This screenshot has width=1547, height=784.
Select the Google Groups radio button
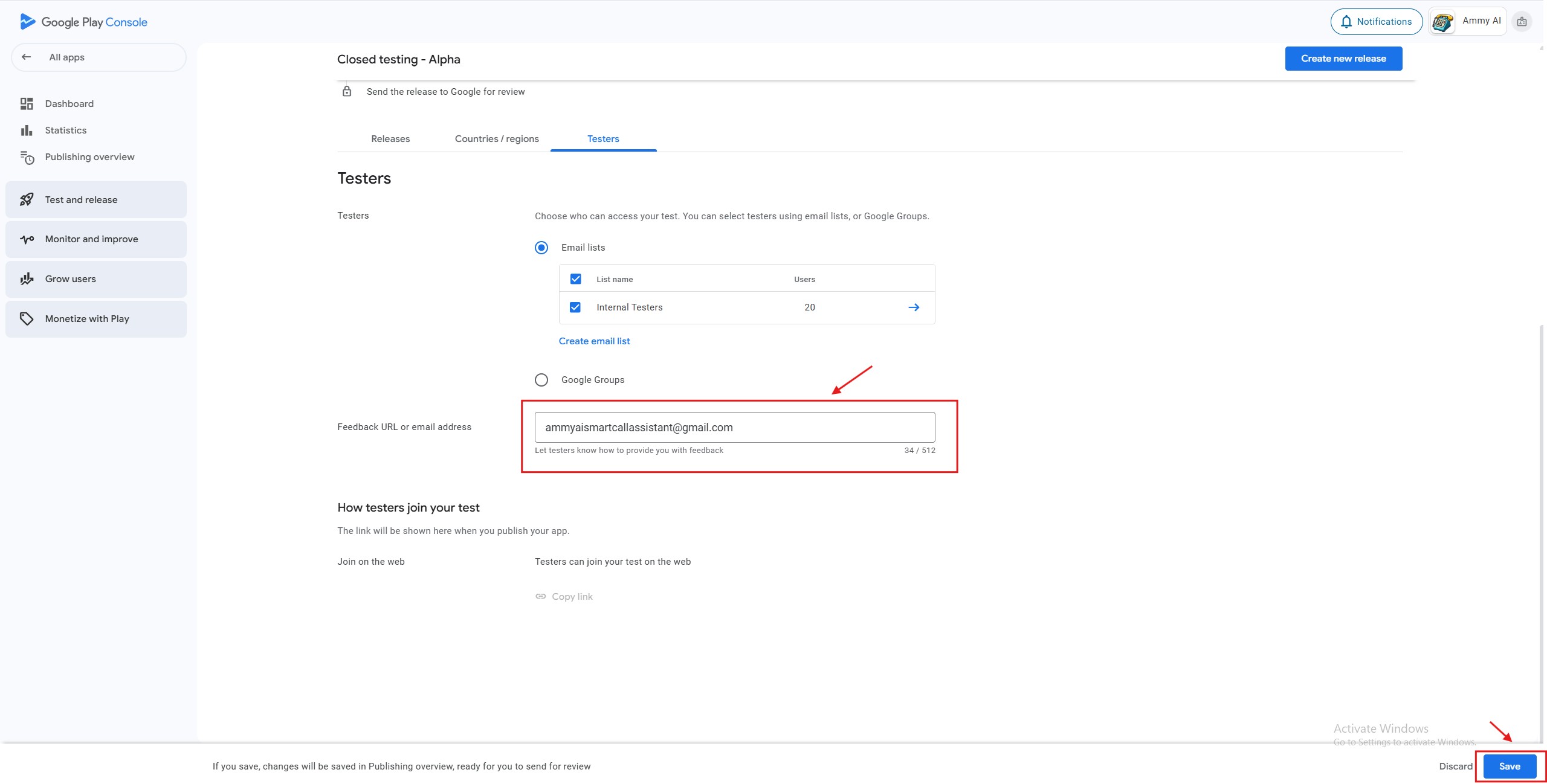[541, 380]
